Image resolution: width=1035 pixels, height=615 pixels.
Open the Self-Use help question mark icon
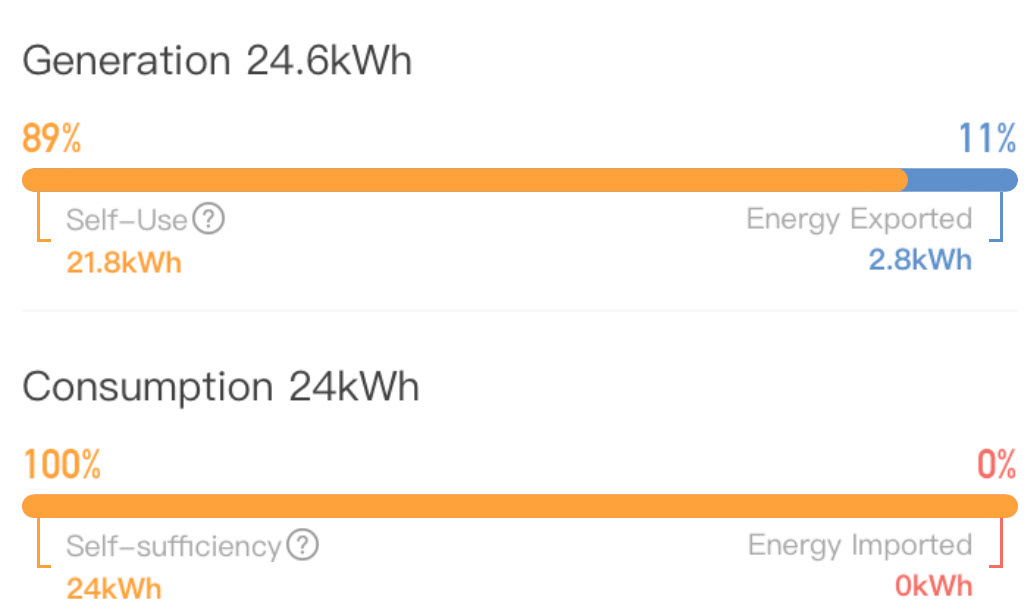(x=209, y=218)
